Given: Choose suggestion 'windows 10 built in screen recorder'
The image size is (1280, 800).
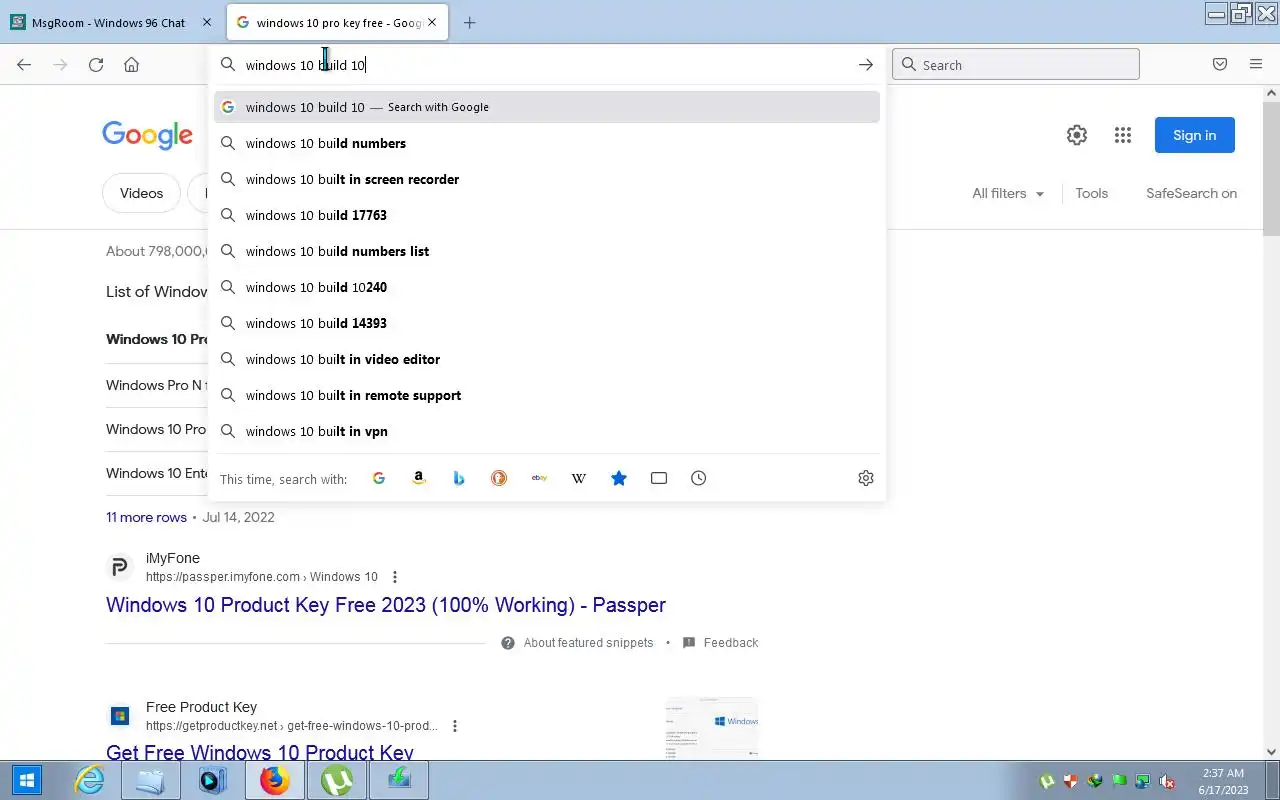Looking at the screenshot, I should tap(547, 179).
